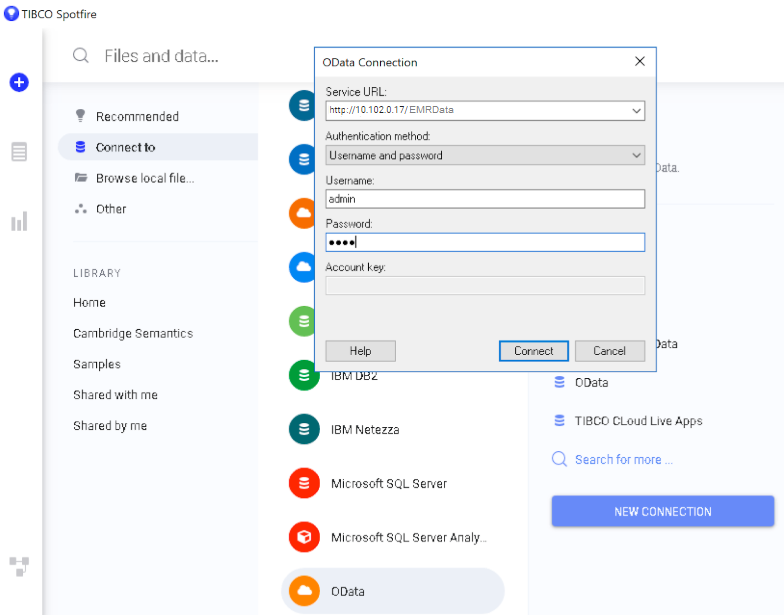The height and width of the screenshot is (615, 784).
Task: Select the IBM DB2 connector label
Action: point(354,376)
